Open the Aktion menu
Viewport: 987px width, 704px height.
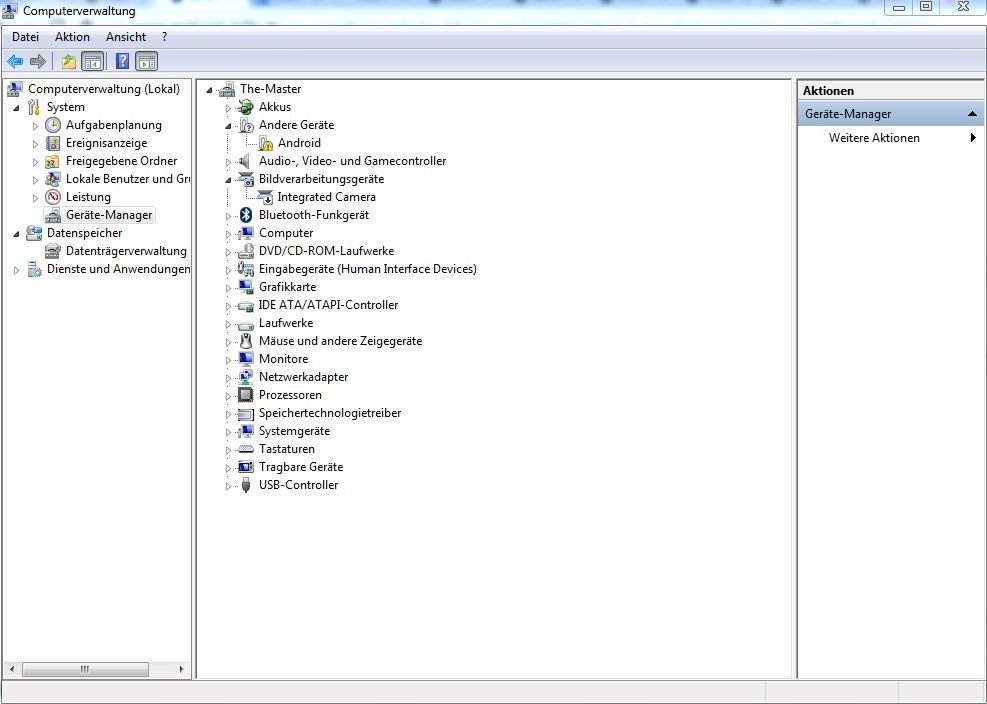click(x=72, y=37)
